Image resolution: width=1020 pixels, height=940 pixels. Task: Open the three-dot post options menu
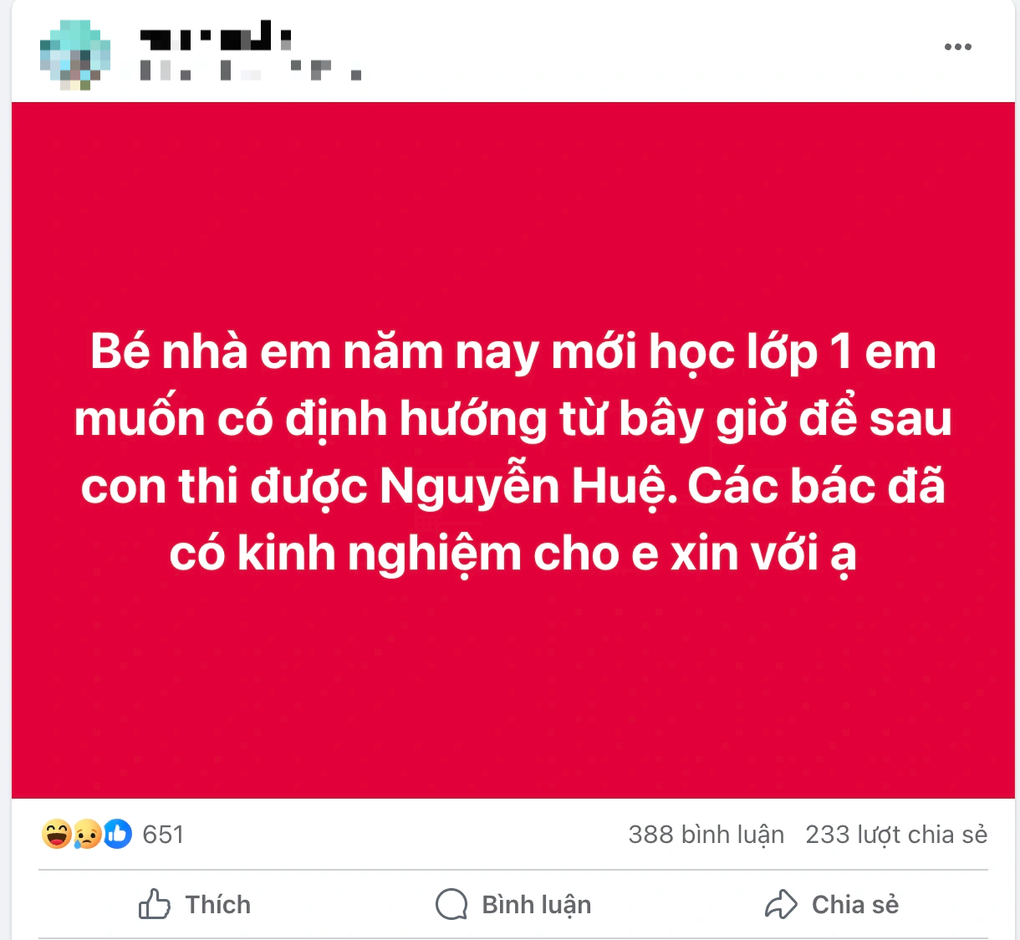tap(958, 47)
